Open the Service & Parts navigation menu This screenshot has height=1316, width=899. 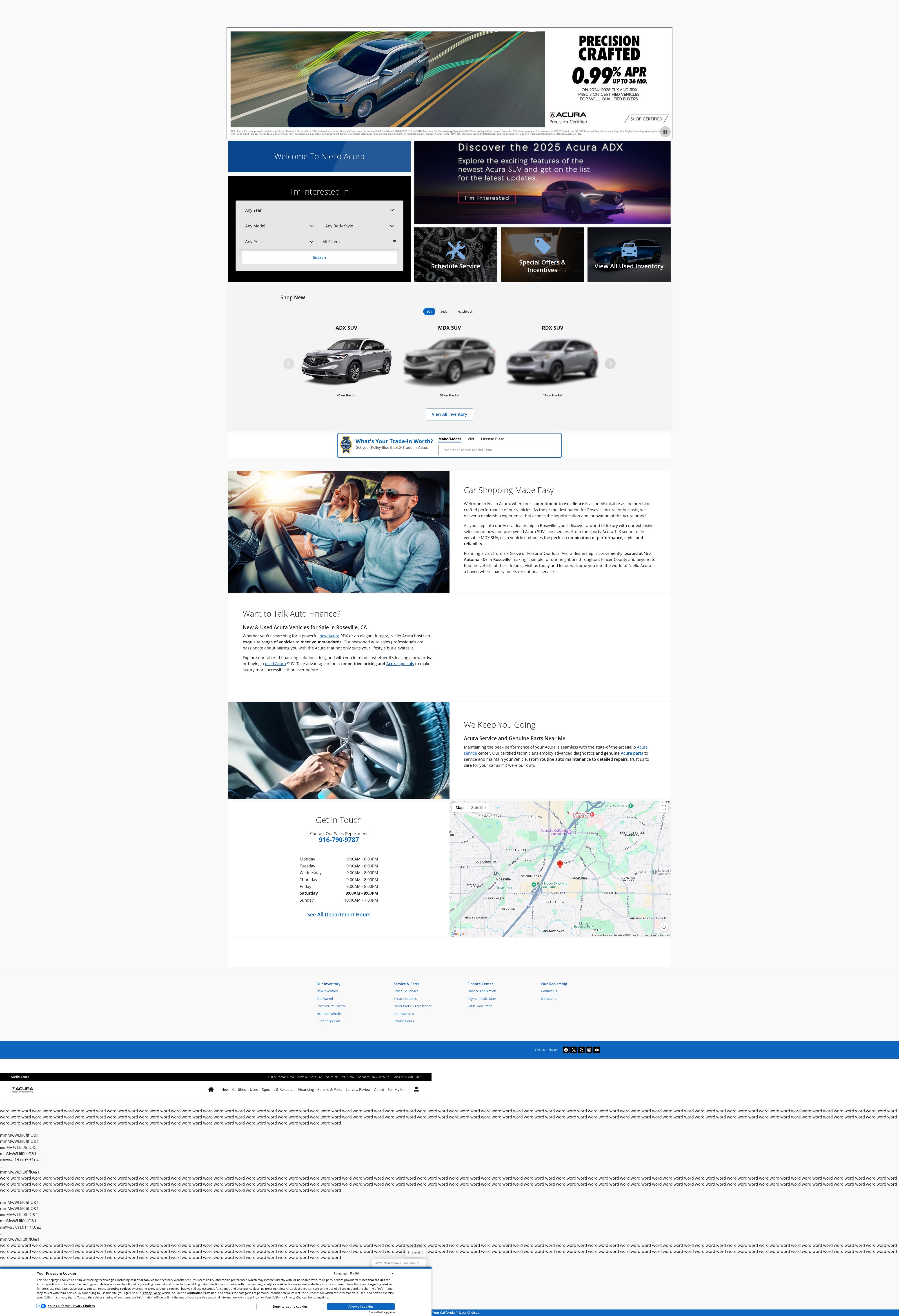click(330, 1089)
